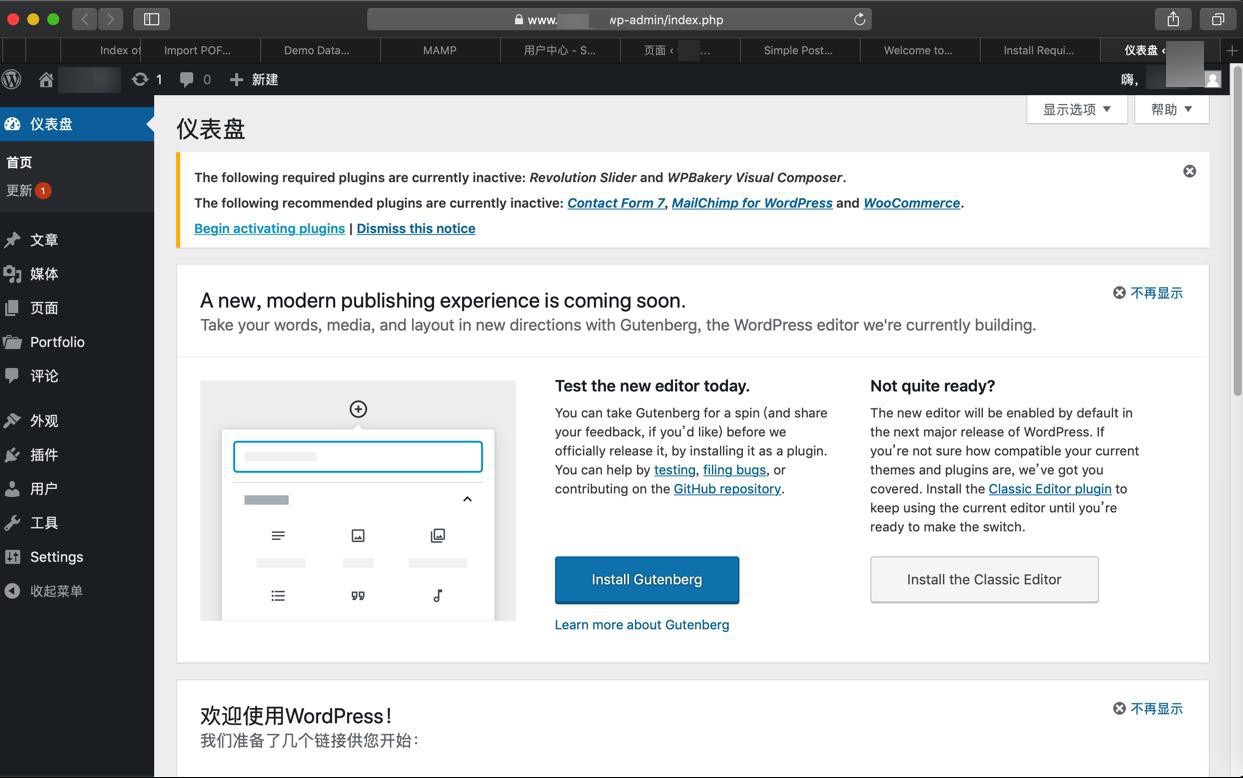Click Begin activating plugins link

[x=269, y=228]
